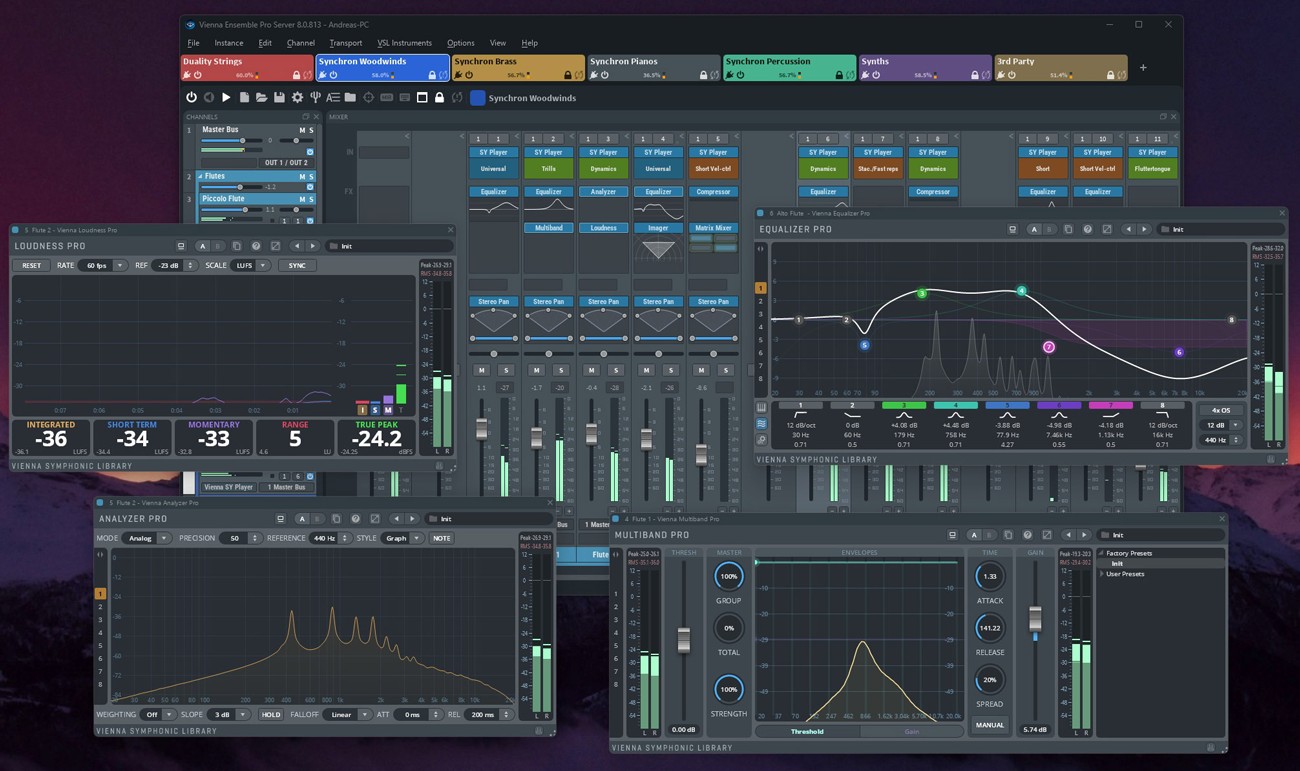This screenshot has height=771, width=1300.
Task: Click the ATTACK knob in Multiband Pro
Action: 990,577
